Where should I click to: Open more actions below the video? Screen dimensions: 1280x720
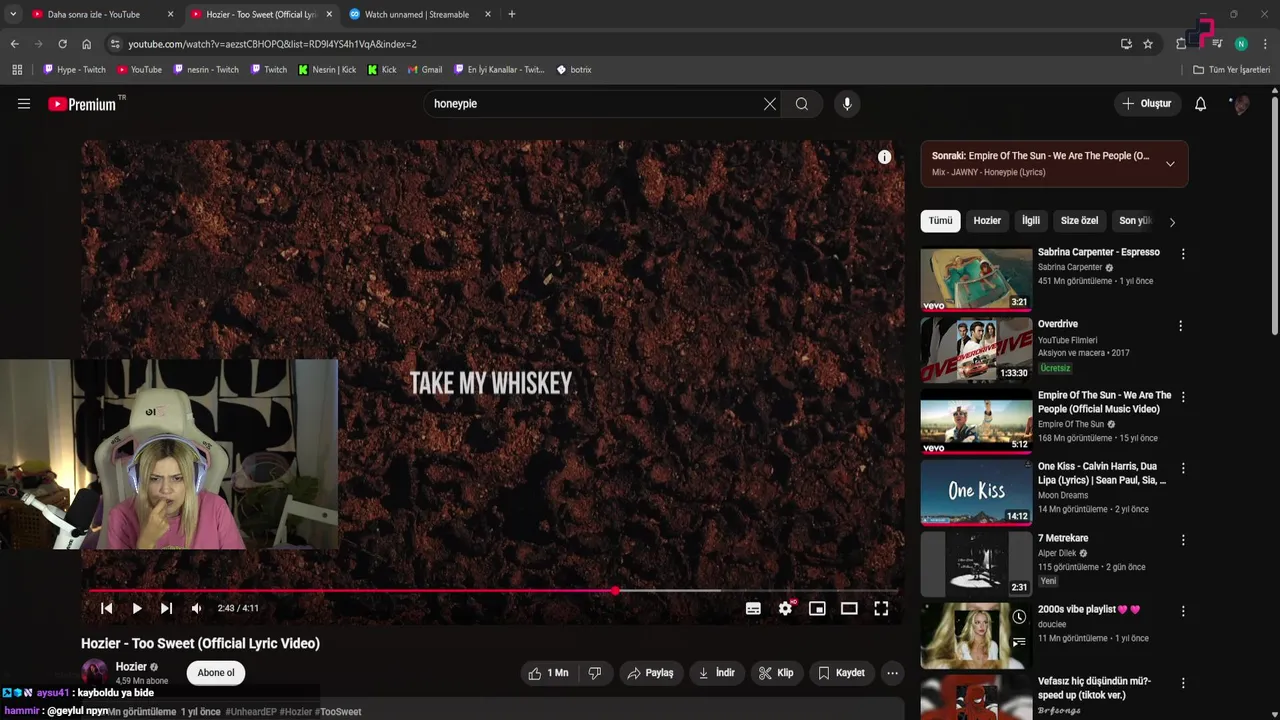pos(892,673)
